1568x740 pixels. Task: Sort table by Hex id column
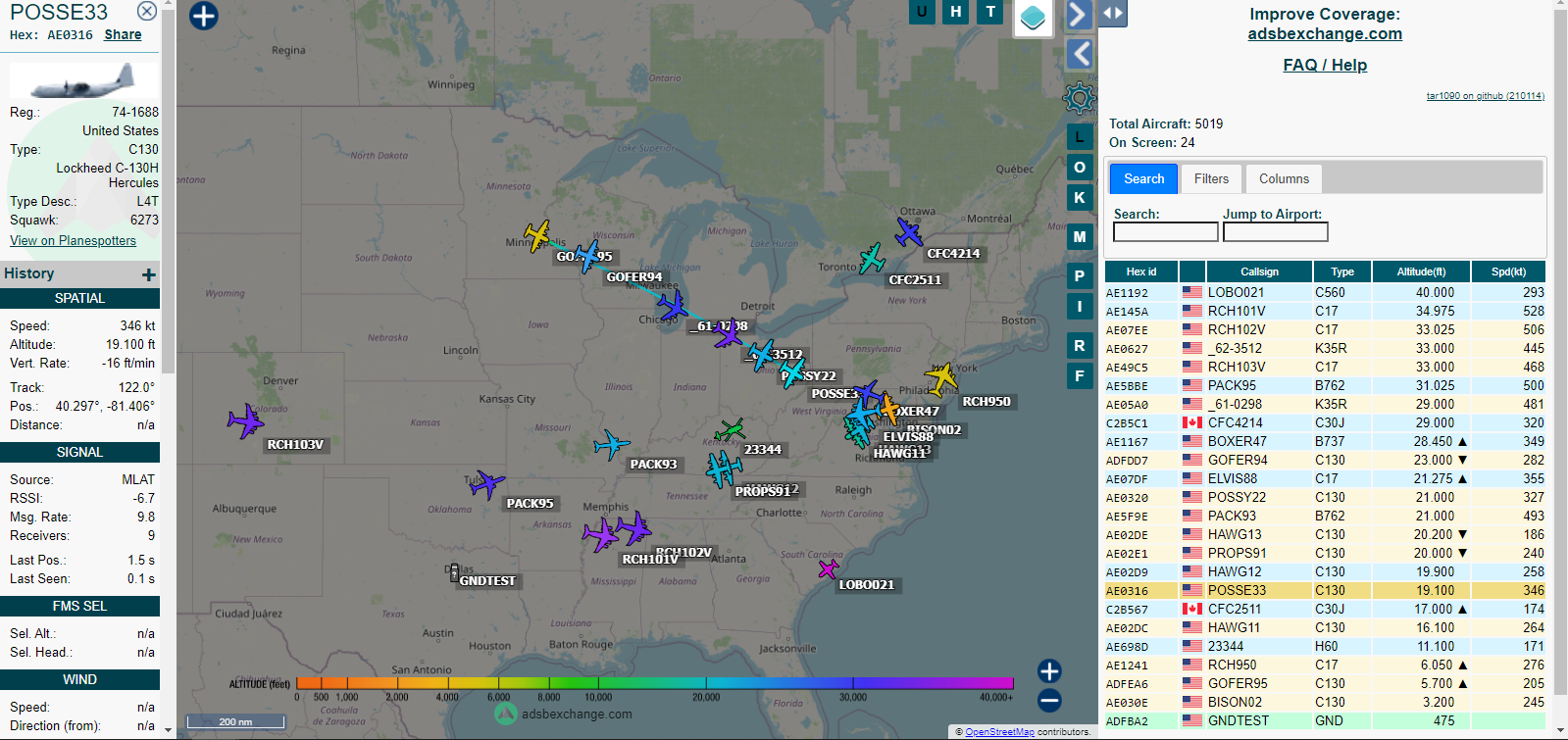[x=1141, y=271]
